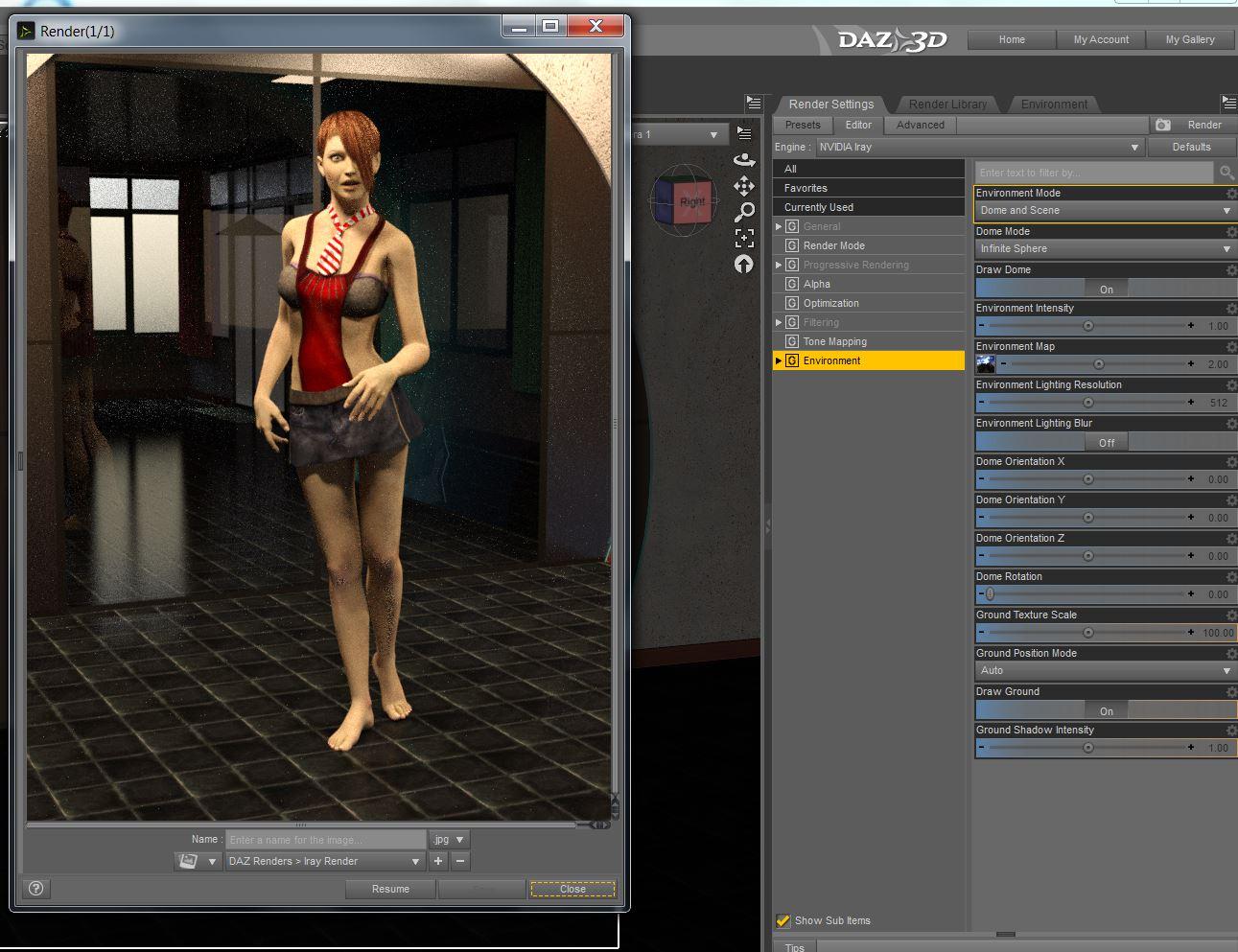Click the Dome Rotation slider handle
Image resolution: width=1238 pixels, height=952 pixels.
[991, 594]
